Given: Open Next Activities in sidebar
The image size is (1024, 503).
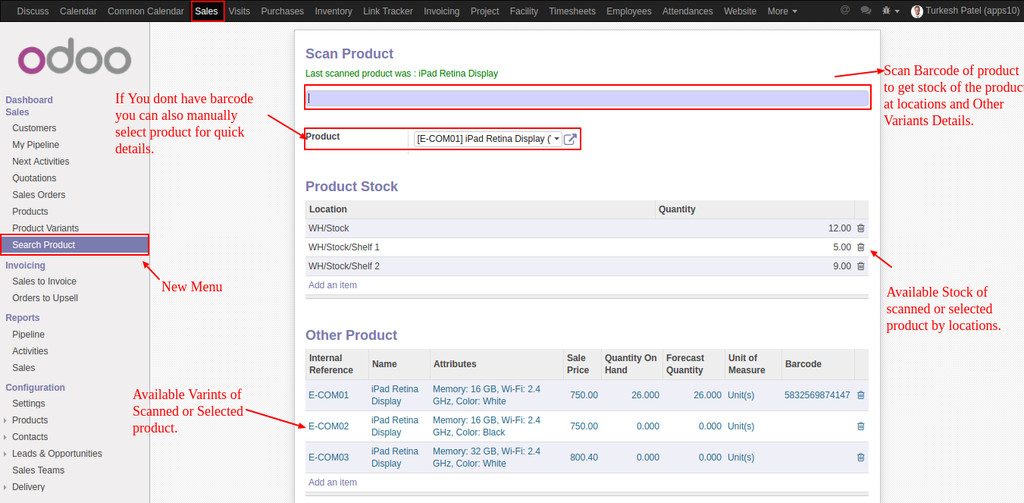Looking at the screenshot, I should click(x=40, y=161).
